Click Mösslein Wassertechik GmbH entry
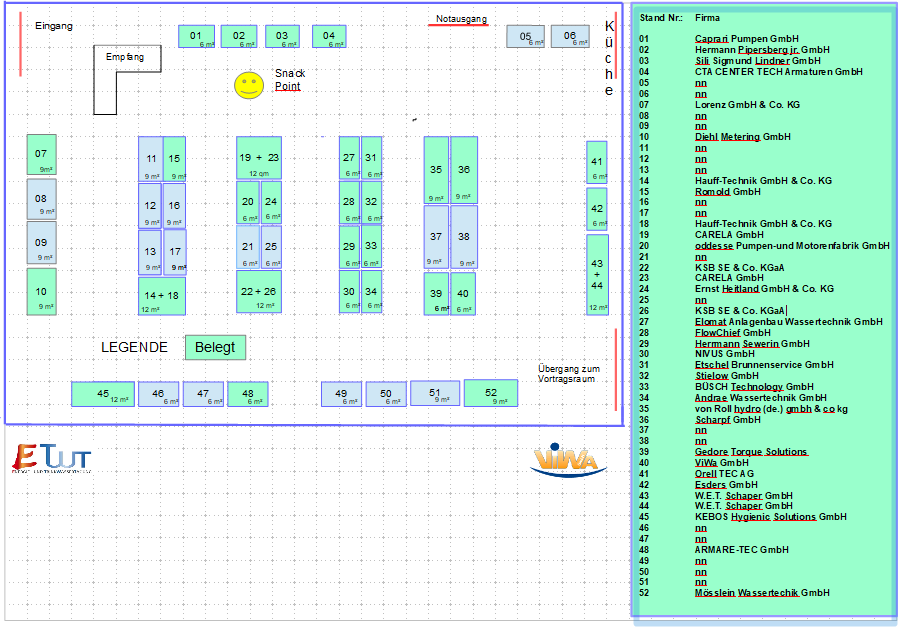Screen dimensions: 904x633 762,593
